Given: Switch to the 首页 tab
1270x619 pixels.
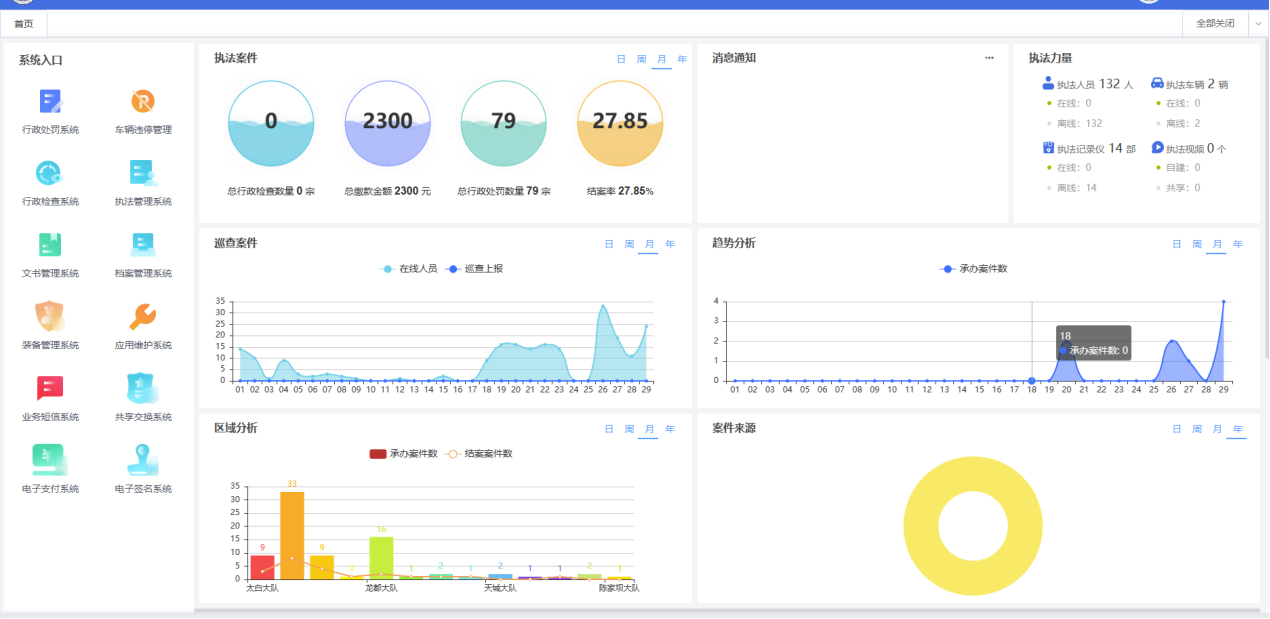Looking at the screenshot, I should pyautogui.click(x=23, y=23).
